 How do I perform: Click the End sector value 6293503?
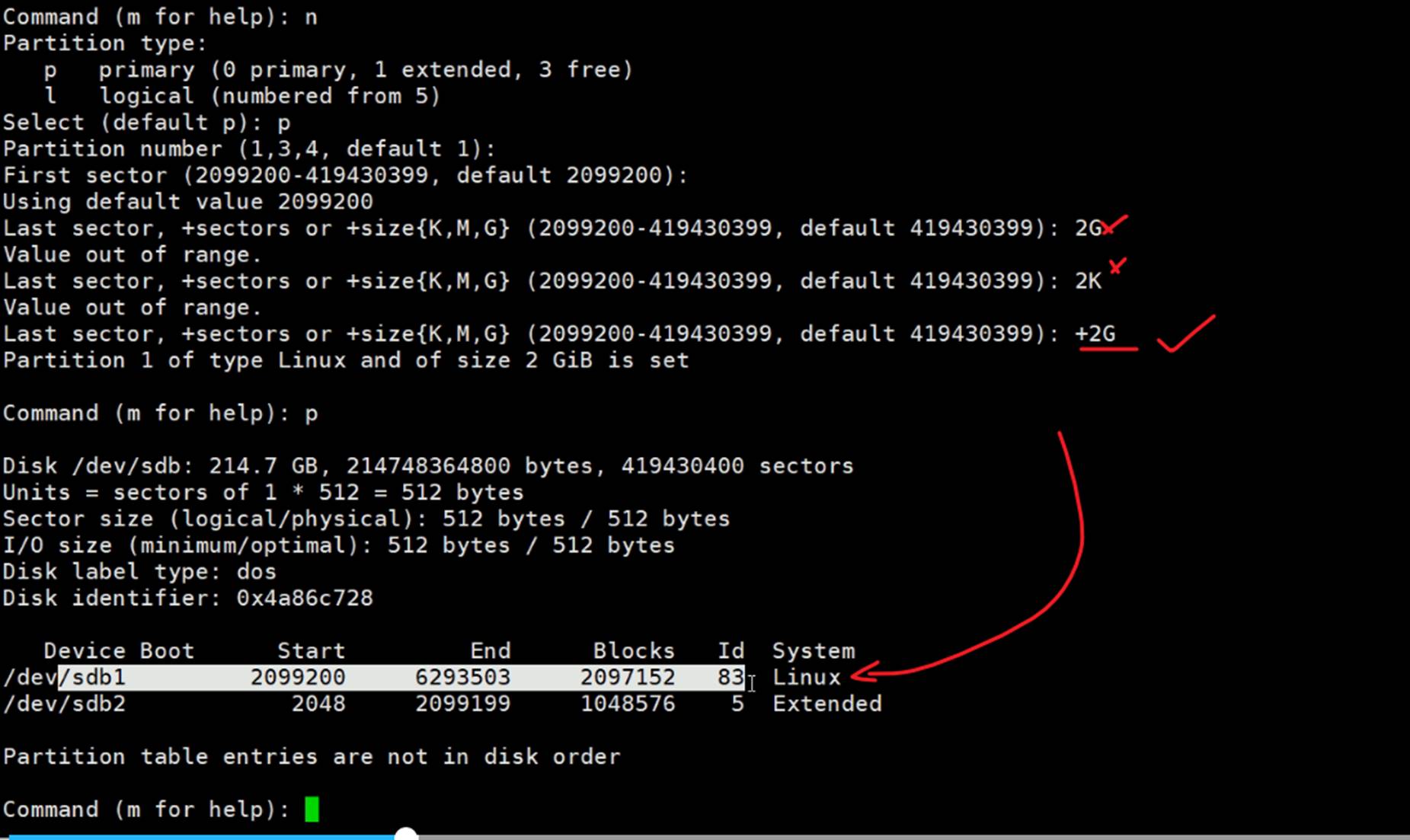(x=462, y=677)
